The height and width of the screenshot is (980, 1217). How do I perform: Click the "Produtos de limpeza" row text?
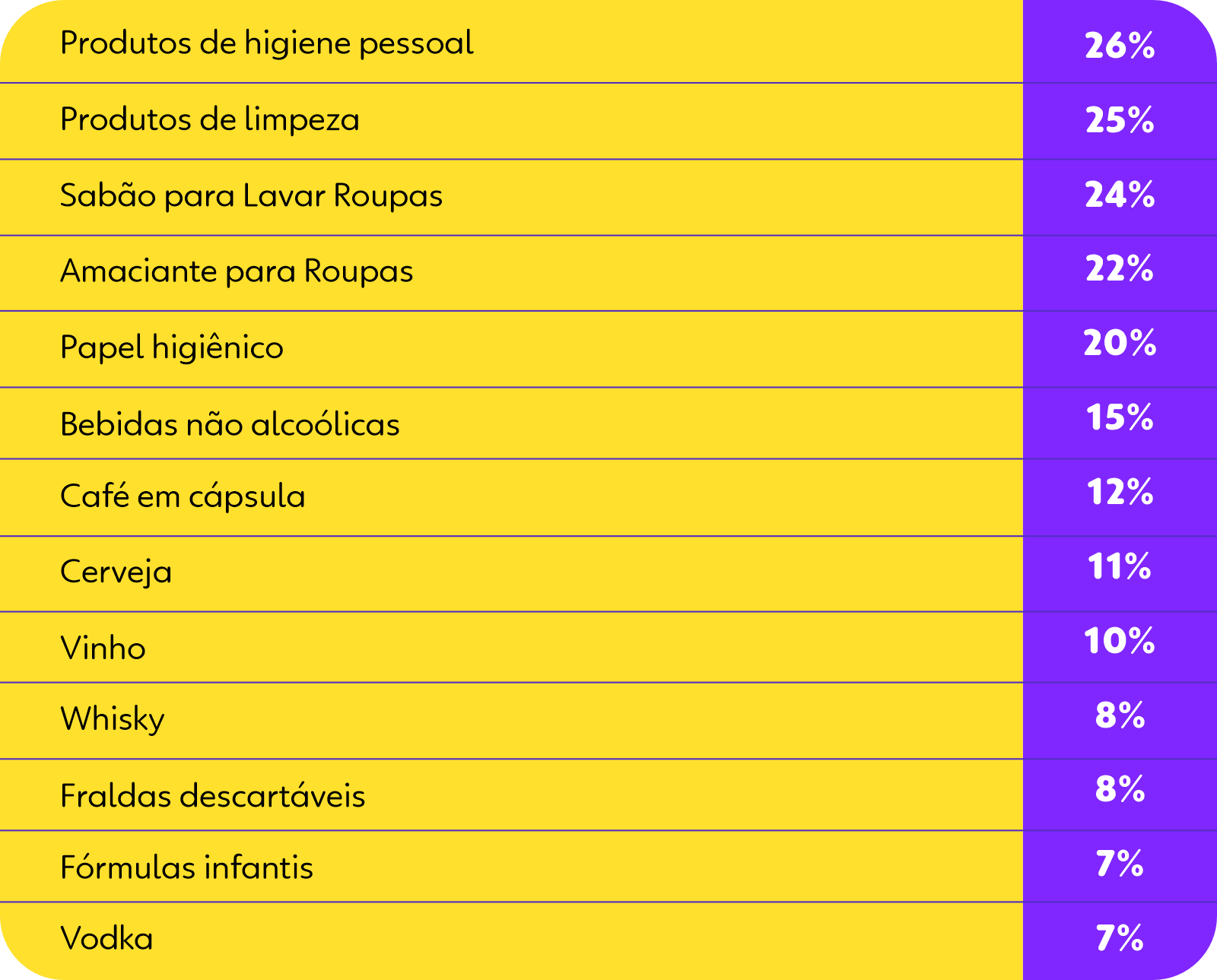click(x=209, y=119)
